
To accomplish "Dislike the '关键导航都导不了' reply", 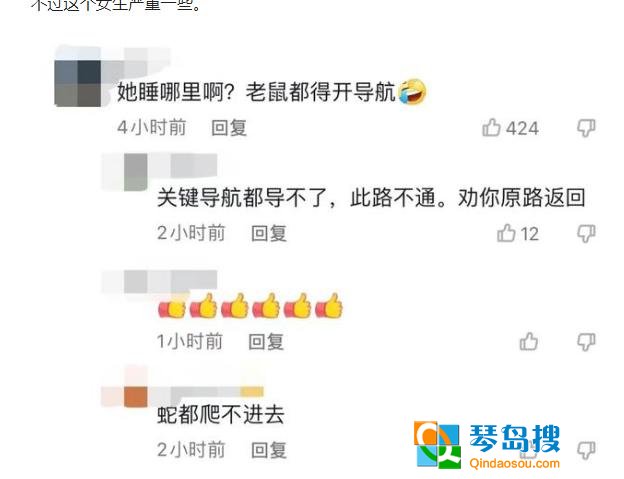I will click(586, 234).
